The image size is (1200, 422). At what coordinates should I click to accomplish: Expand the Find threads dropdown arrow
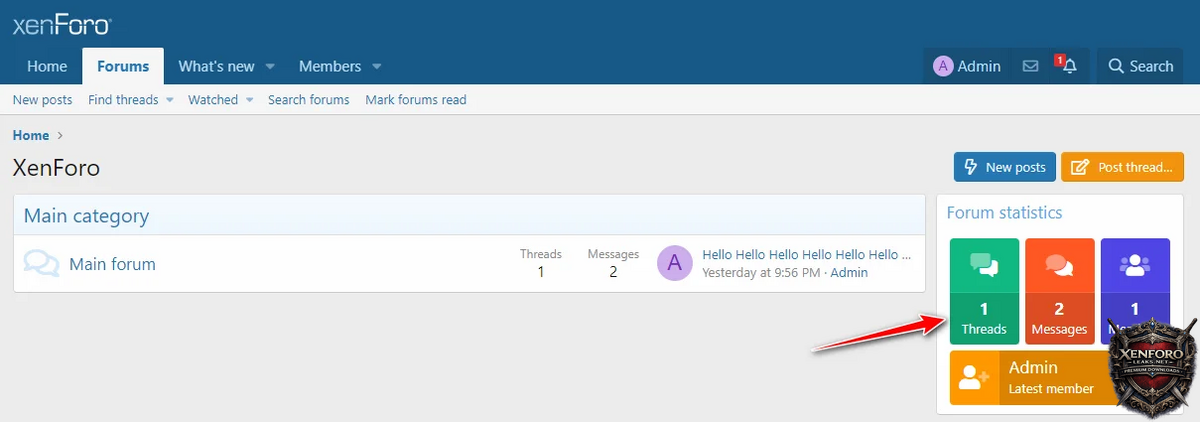(x=170, y=100)
